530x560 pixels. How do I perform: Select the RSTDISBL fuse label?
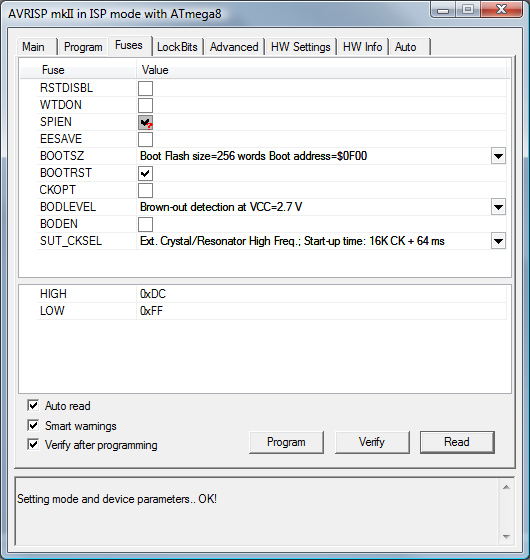(66, 88)
